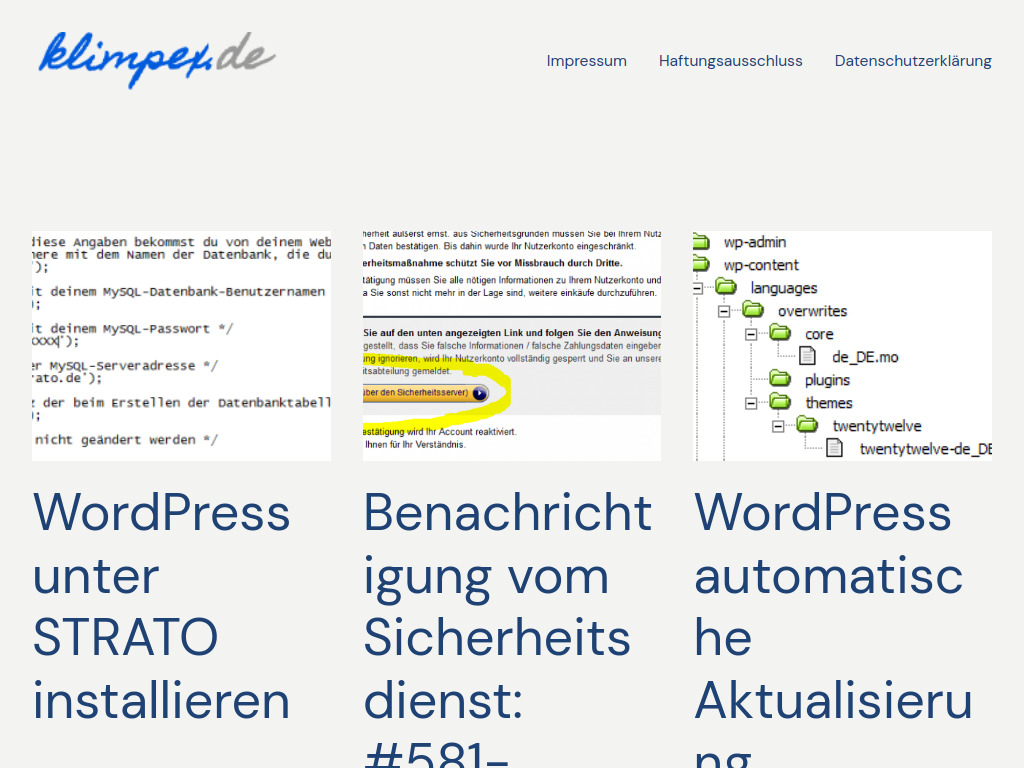
Task: Collapse the twentytwelve tree node
Action: point(777,425)
